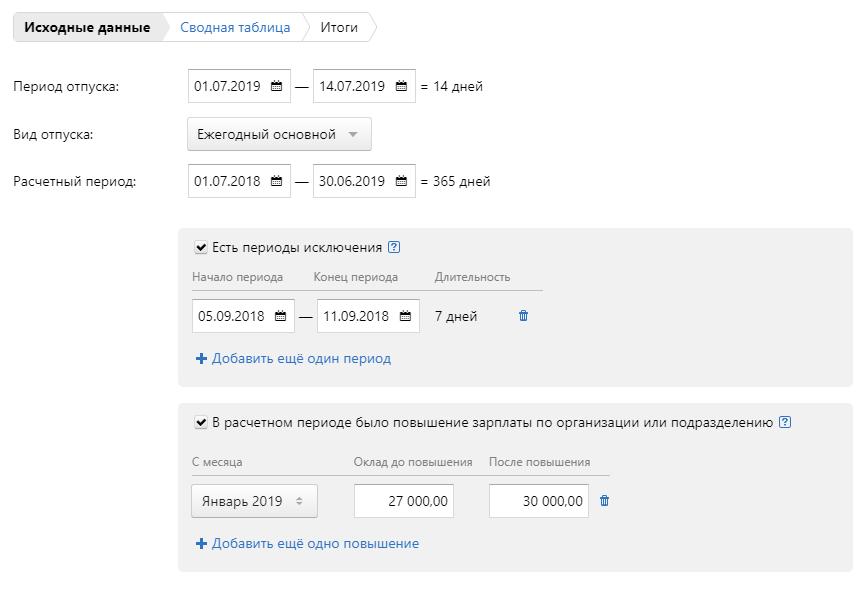Click help icon next to exclusion periods
This screenshot has width=865, height=600.
pos(394,248)
